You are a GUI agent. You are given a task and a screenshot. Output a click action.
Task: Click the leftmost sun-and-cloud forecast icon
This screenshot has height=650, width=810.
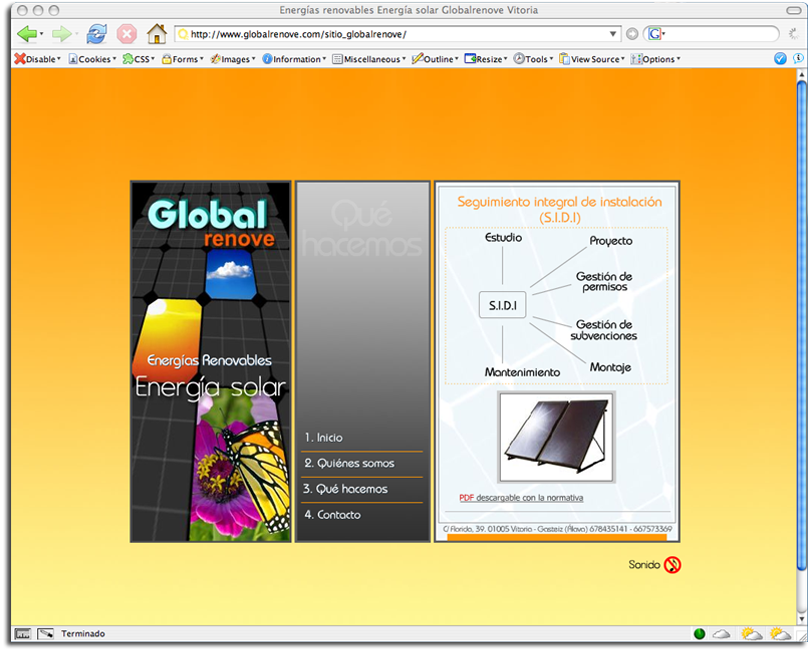[752, 633]
